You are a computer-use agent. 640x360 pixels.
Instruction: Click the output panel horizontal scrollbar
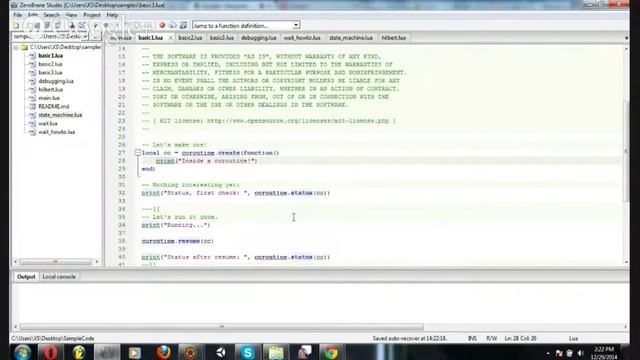coord(222,327)
